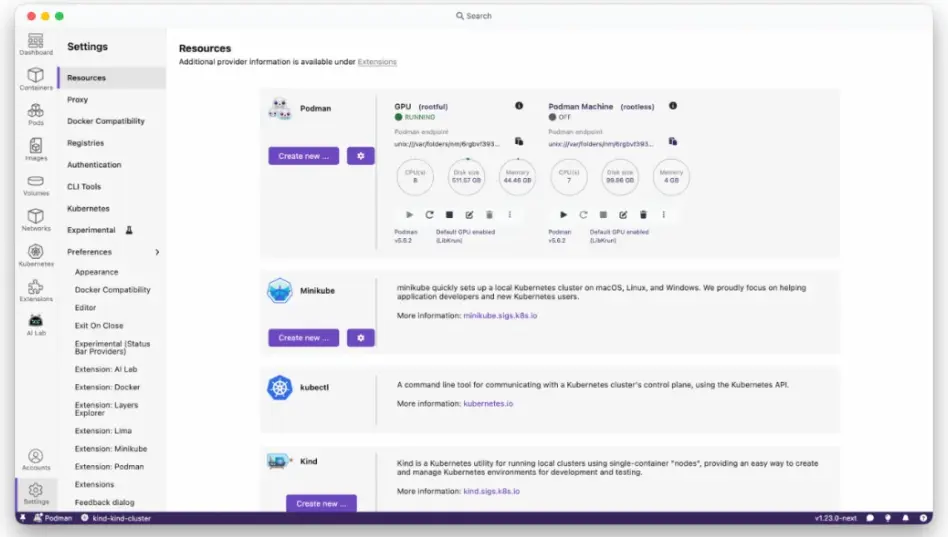
Task: Open Extension: Minikube preferences
Action: [x=111, y=449]
